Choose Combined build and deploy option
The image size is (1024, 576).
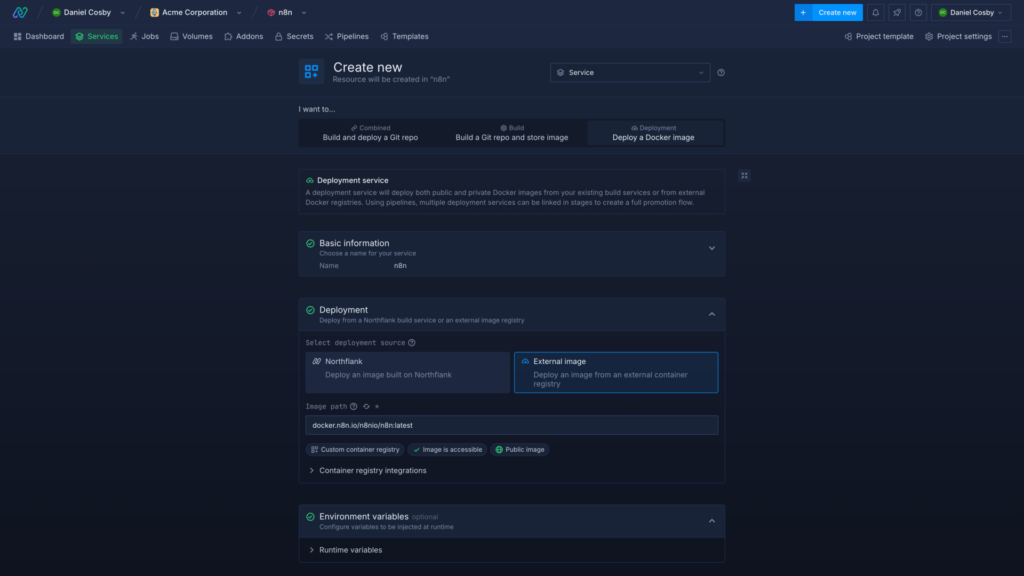click(370, 133)
